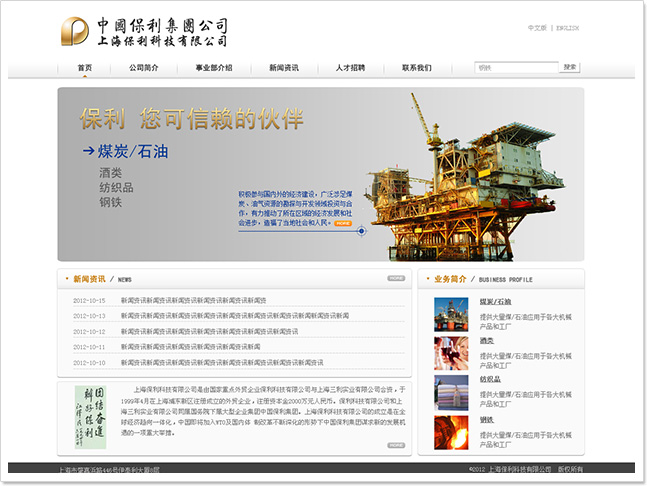Open the news item dated 2012-10-10
Image resolution: width=647 pixels, height=486 pixels.
point(222,363)
